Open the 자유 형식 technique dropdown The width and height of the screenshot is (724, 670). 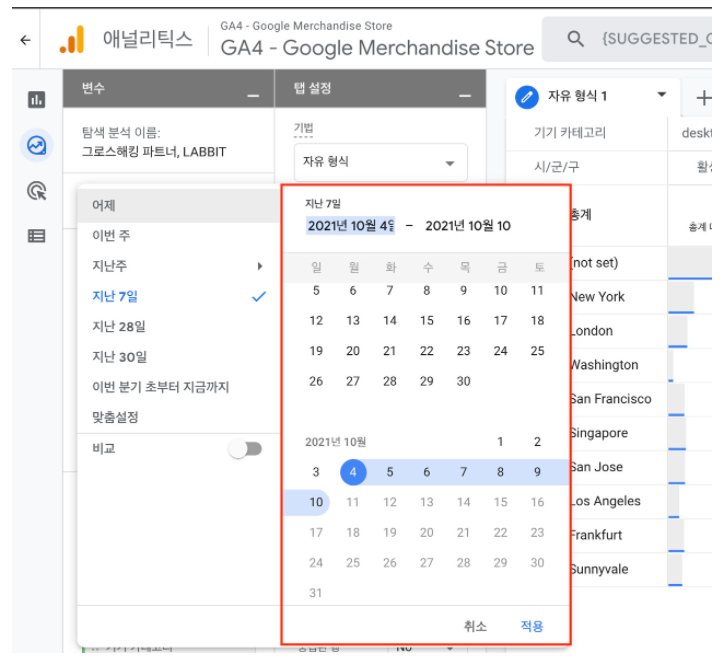[x=381, y=162]
